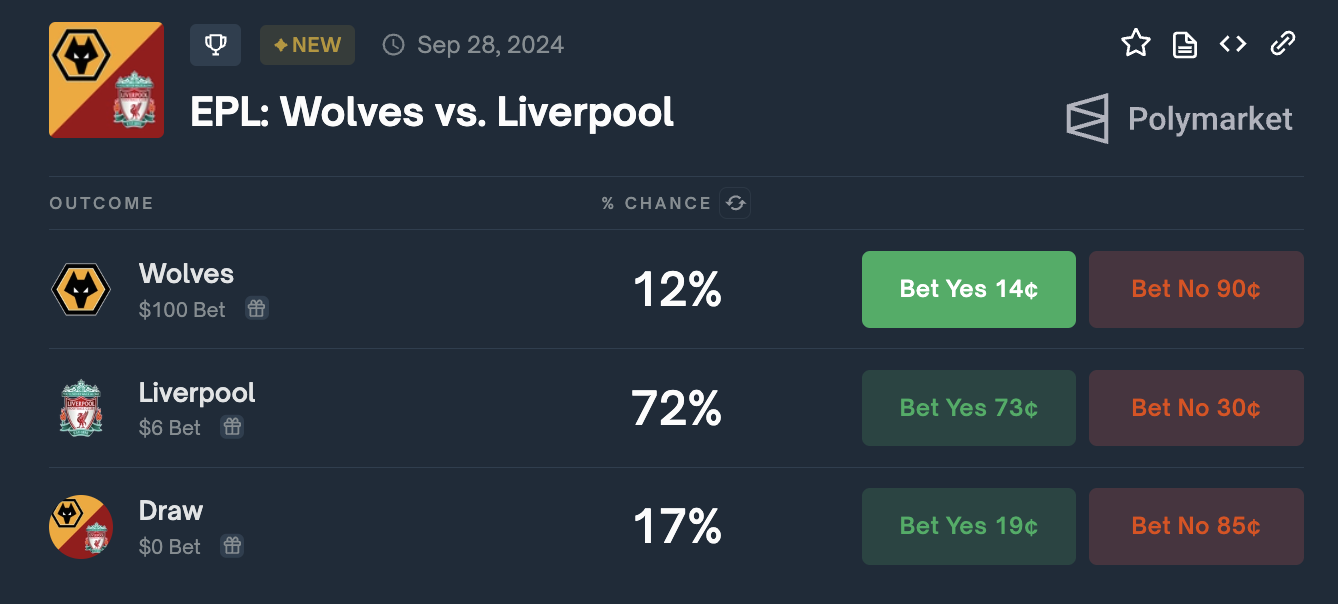
Task: Click the trophy icon badge
Action: pos(215,45)
